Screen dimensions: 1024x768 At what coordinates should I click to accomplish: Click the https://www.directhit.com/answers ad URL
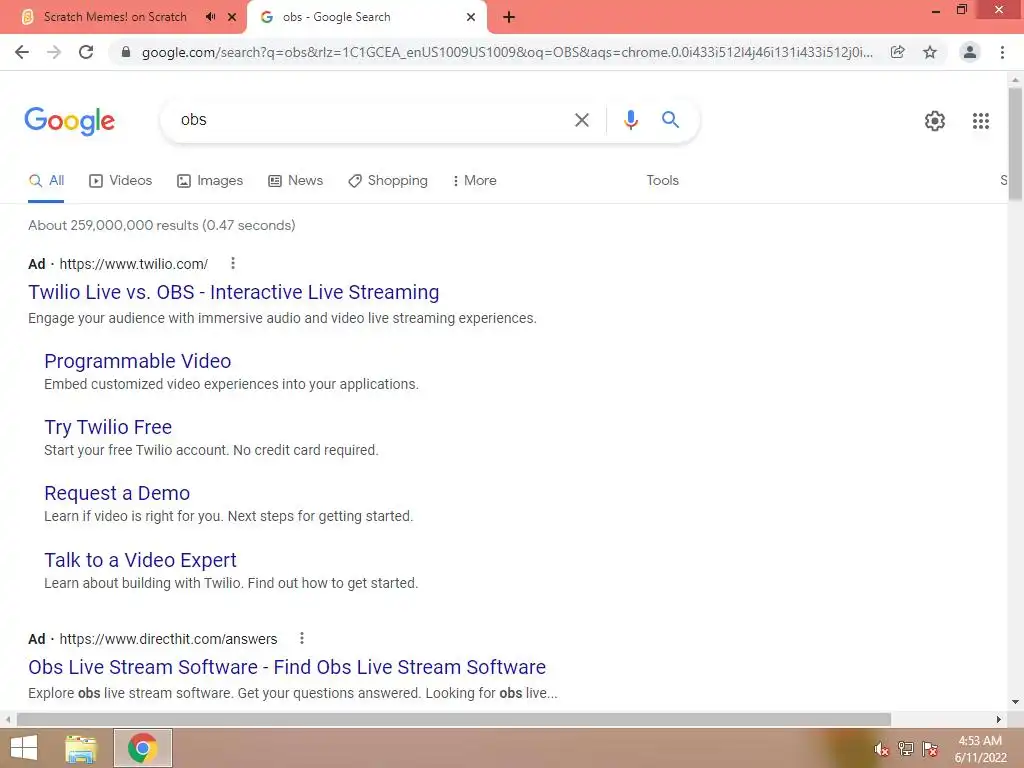[168, 639]
